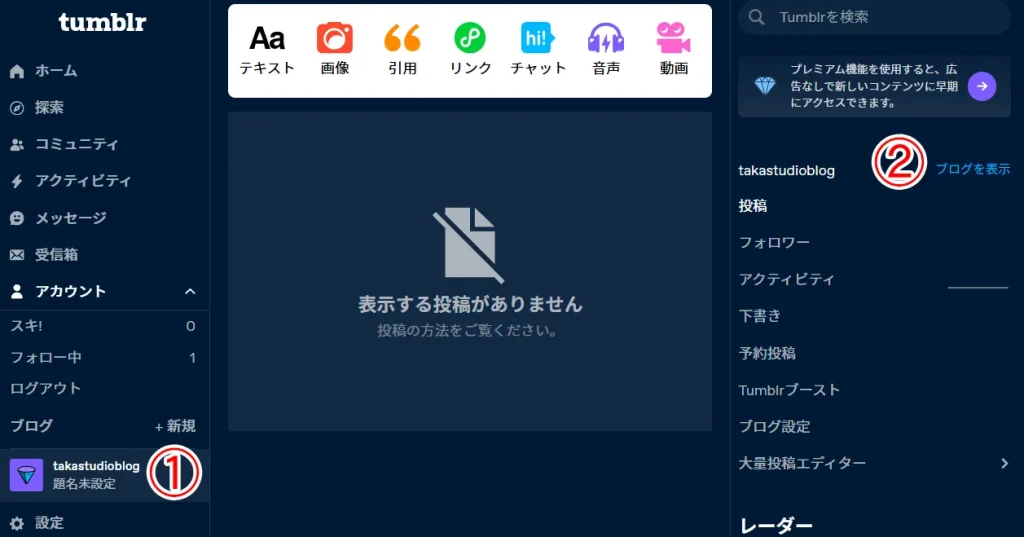Image resolution: width=1024 pixels, height=537 pixels.
Task: Click the premium feature banner text
Action: (x=874, y=86)
